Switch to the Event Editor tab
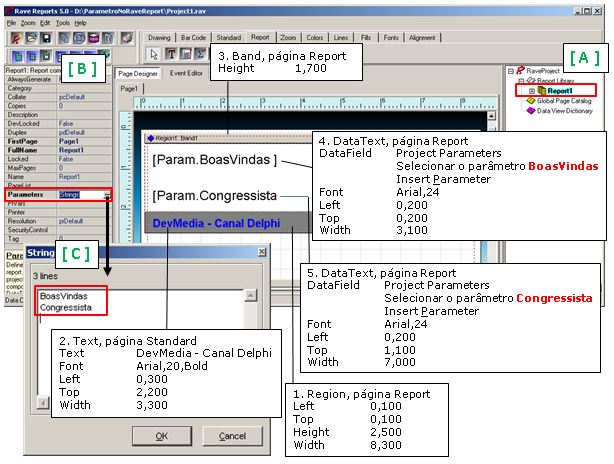Screen dimensions: 614x464 pyautogui.click(x=186, y=73)
